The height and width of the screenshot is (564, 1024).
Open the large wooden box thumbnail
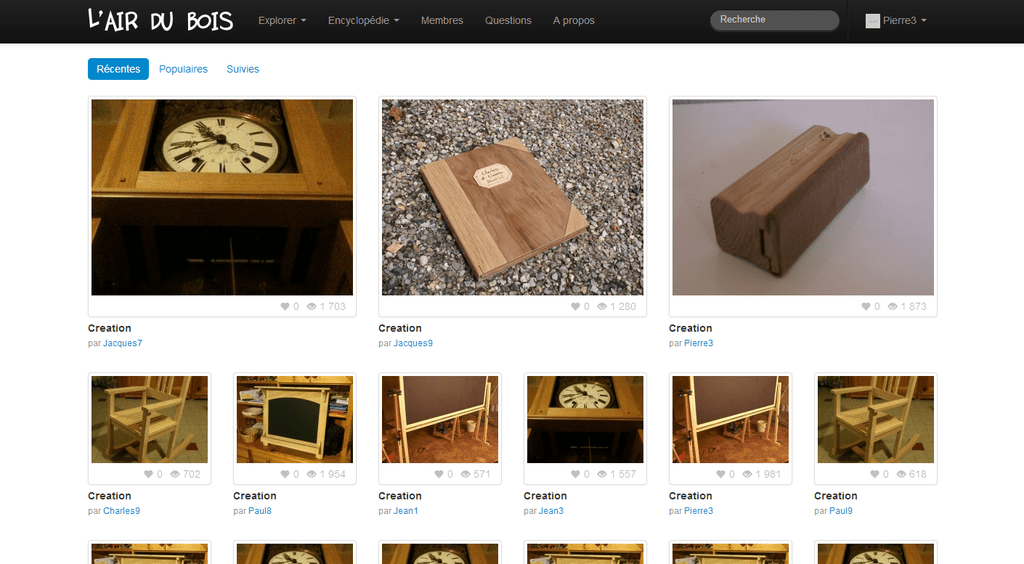pyautogui.click(x=803, y=197)
